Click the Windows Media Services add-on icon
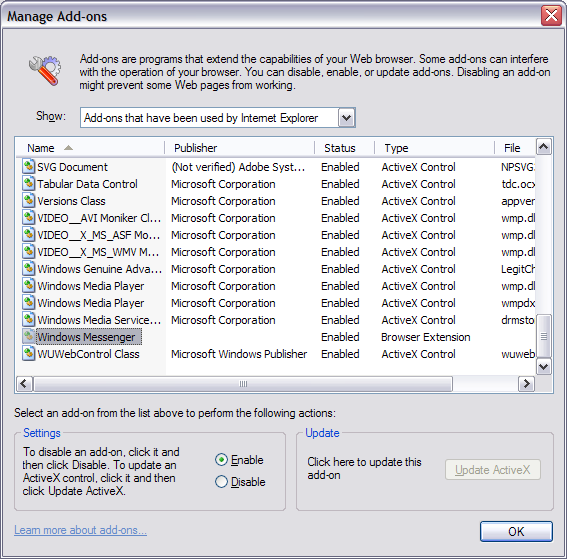 coord(28,320)
